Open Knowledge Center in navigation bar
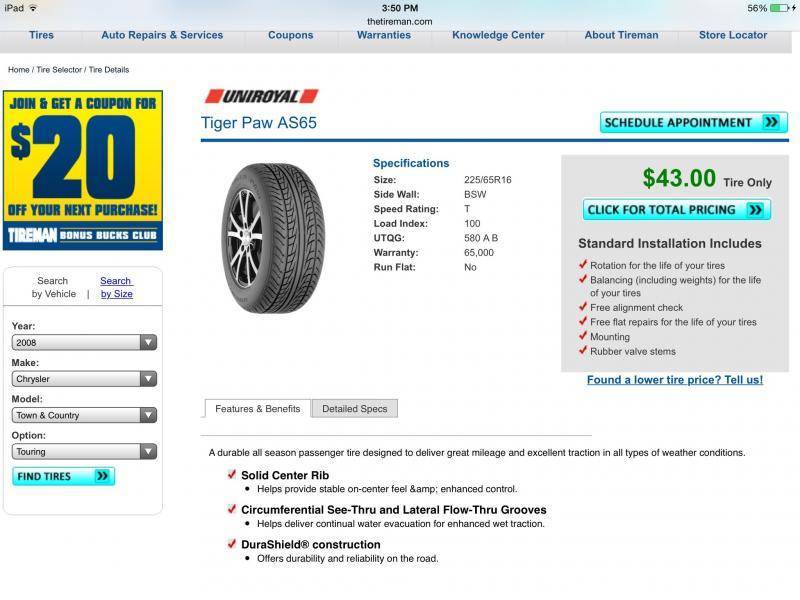 coord(498,35)
